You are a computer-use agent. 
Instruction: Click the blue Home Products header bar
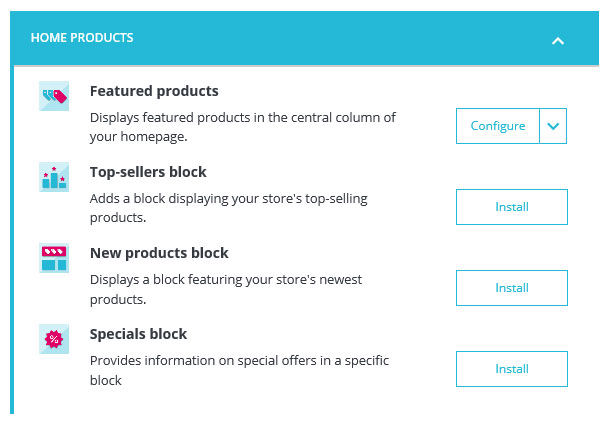(x=305, y=38)
